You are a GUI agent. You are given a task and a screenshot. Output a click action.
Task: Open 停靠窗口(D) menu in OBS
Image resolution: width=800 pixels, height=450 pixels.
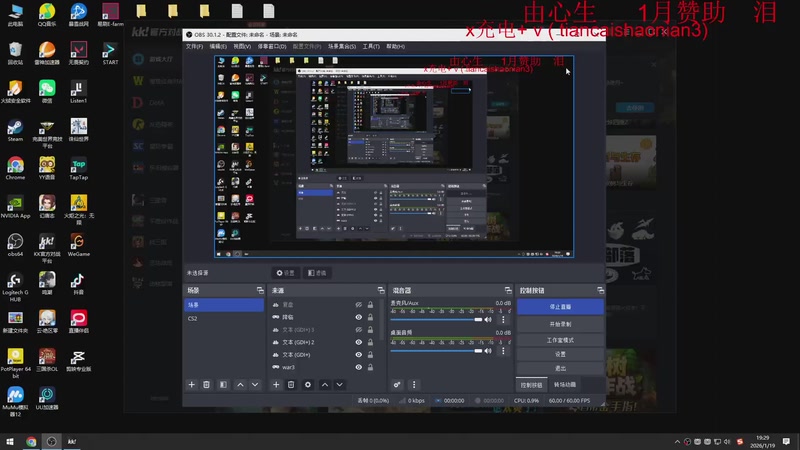pyautogui.click(x=272, y=46)
